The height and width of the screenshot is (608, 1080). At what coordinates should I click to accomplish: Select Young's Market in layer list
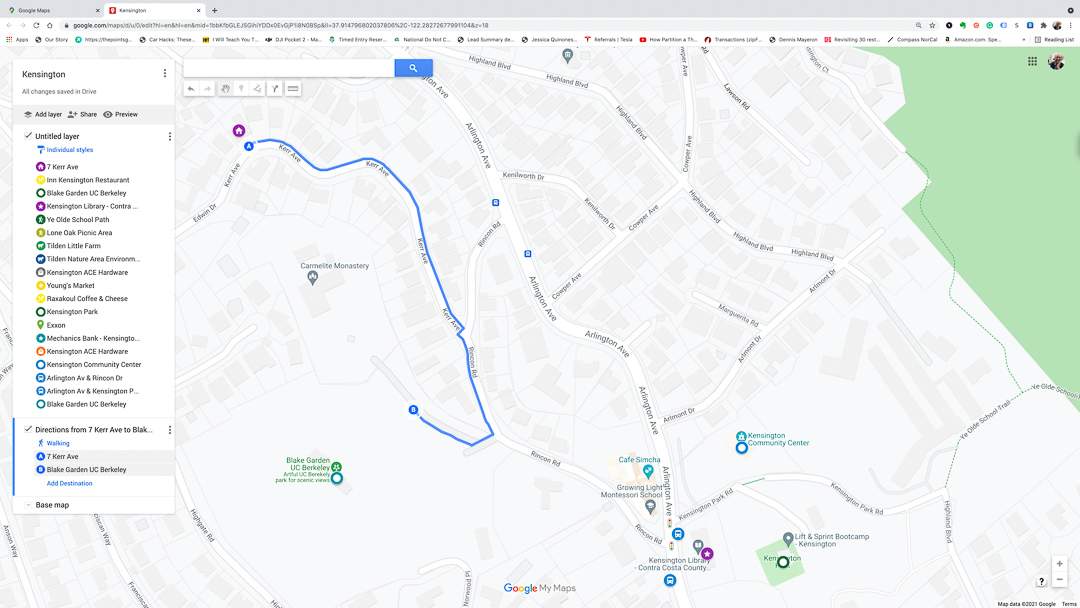tap(70, 285)
